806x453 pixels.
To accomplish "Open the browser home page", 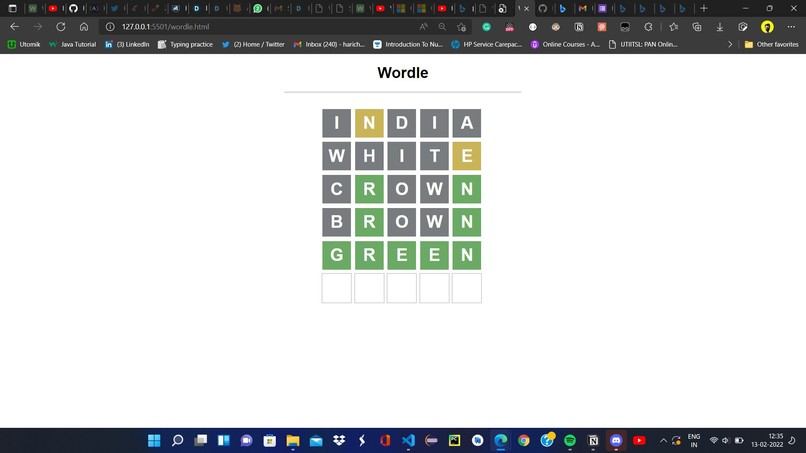I will pos(84,27).
